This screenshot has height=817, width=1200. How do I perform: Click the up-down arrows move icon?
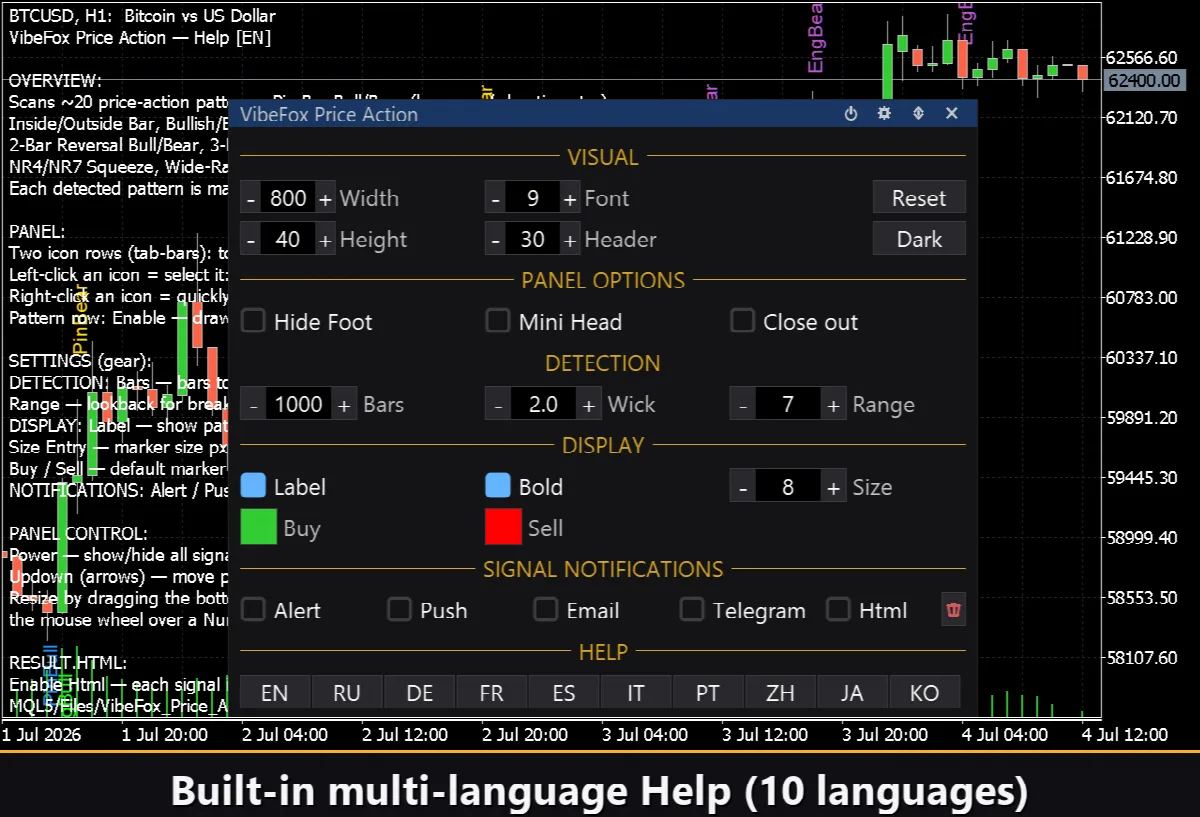pos(918,114)
